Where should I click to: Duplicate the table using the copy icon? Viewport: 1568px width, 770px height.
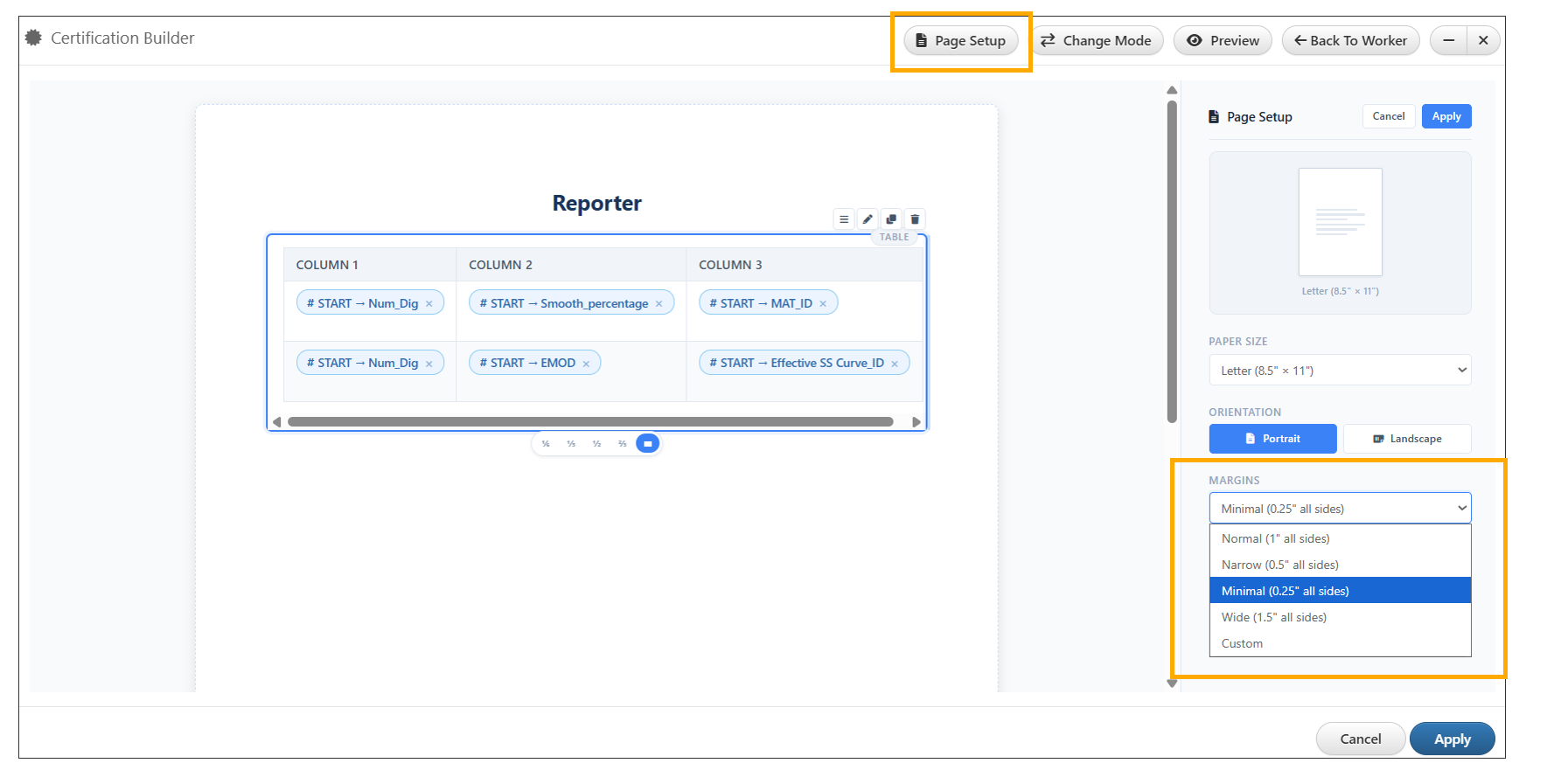pos(891,219)
